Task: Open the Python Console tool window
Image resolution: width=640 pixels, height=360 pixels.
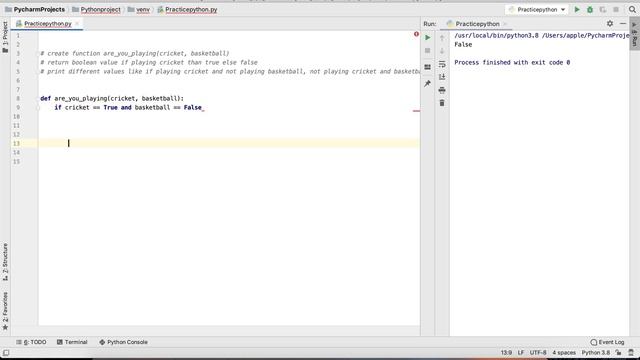Action: (x=123, y=342)
